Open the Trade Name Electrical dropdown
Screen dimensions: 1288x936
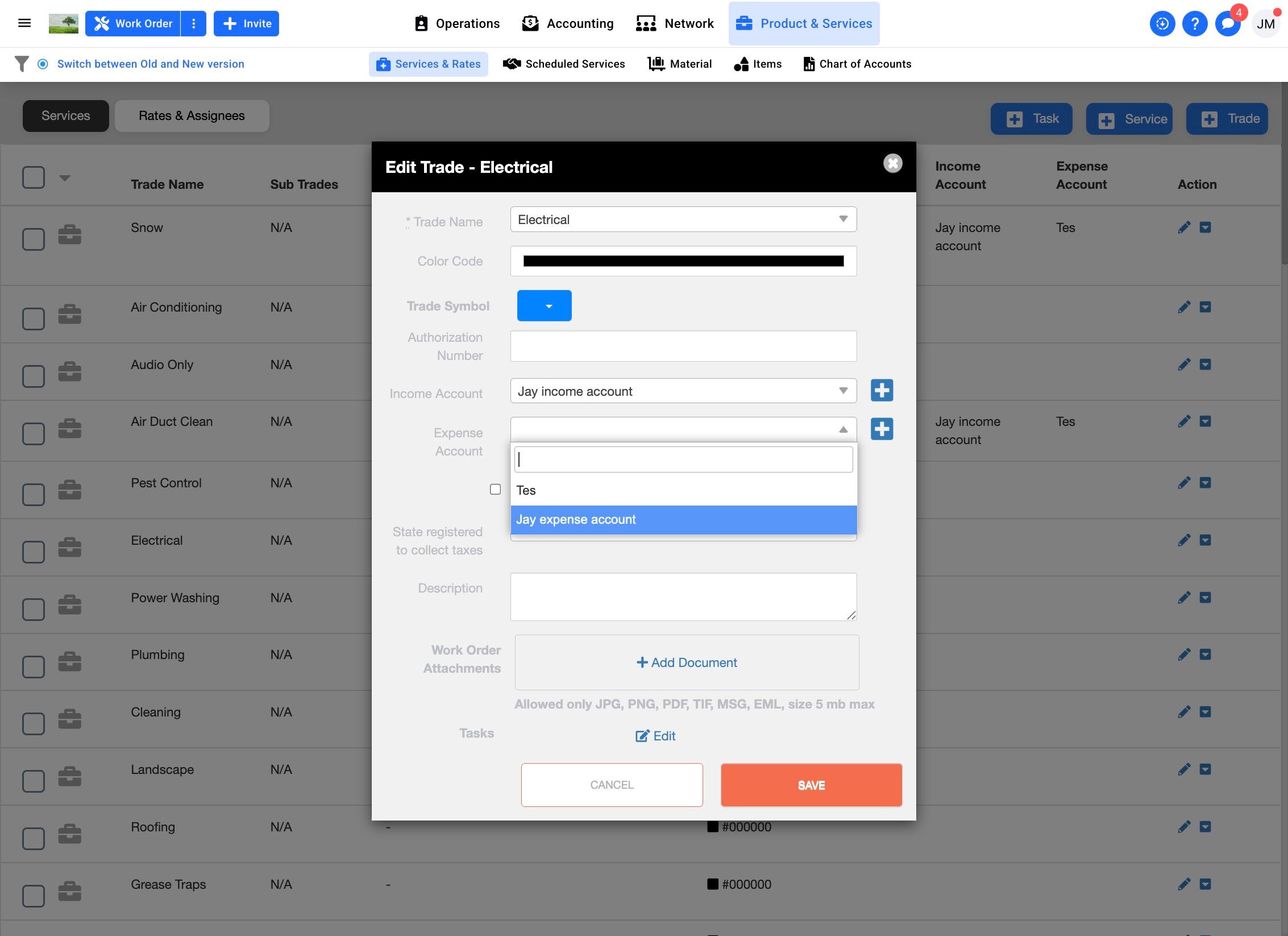pyautogui.click(x=683, y=219)
